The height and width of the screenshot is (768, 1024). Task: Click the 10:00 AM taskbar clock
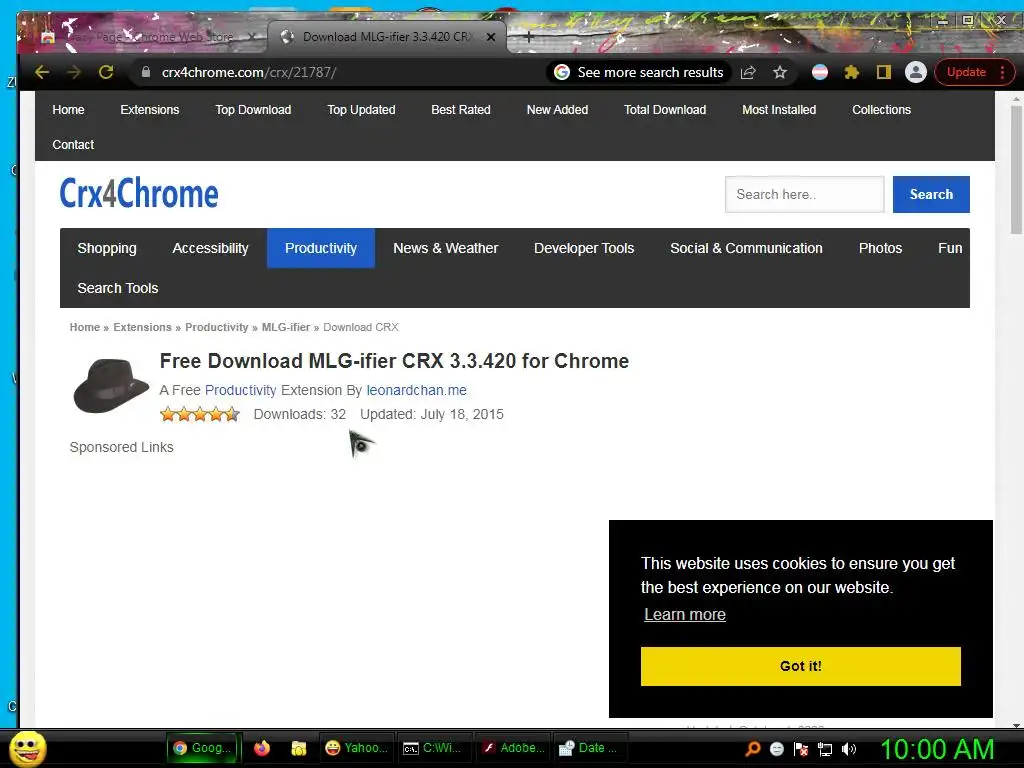click(x=937, y=749)
